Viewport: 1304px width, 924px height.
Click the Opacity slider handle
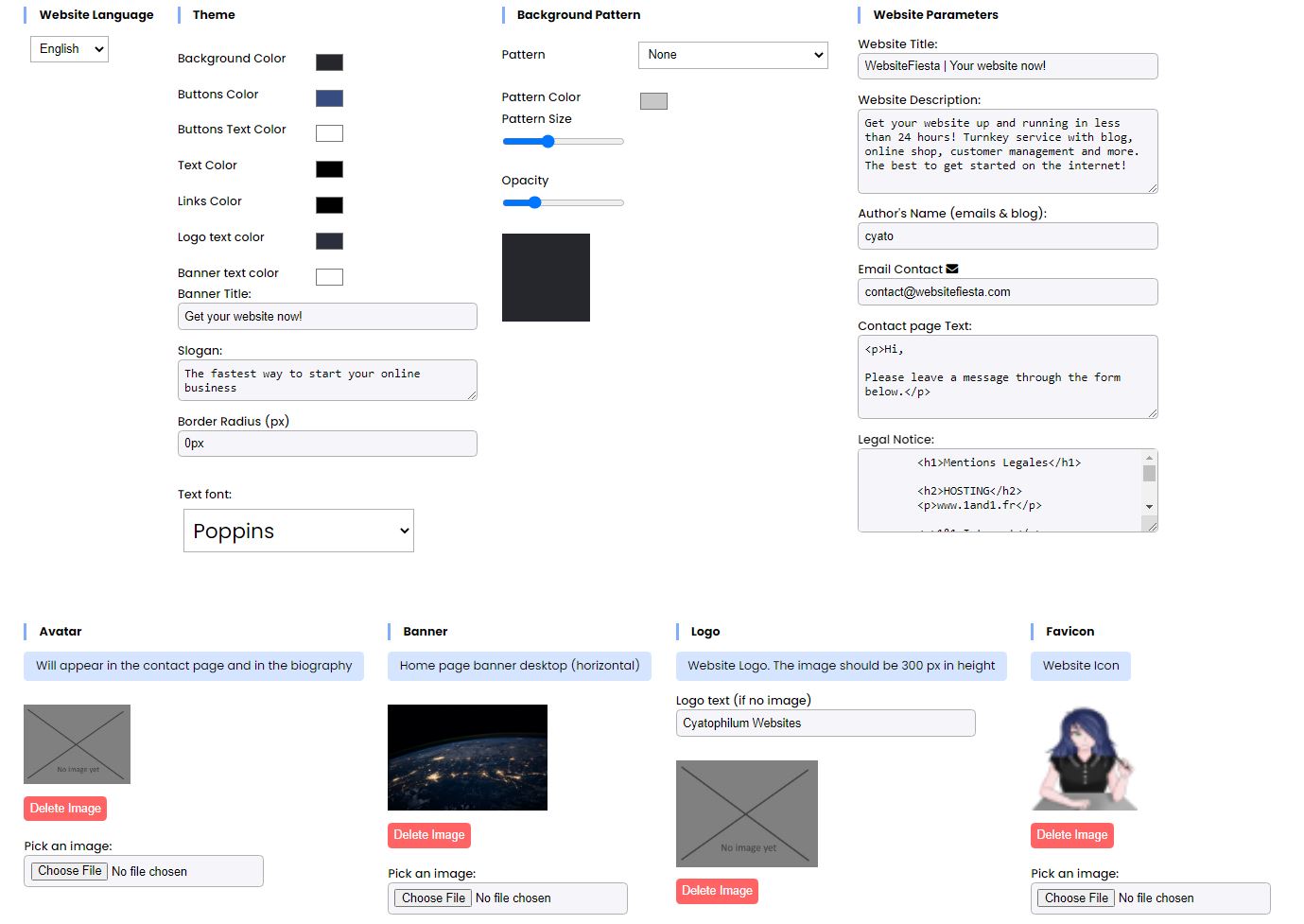[x=535, y=203]
